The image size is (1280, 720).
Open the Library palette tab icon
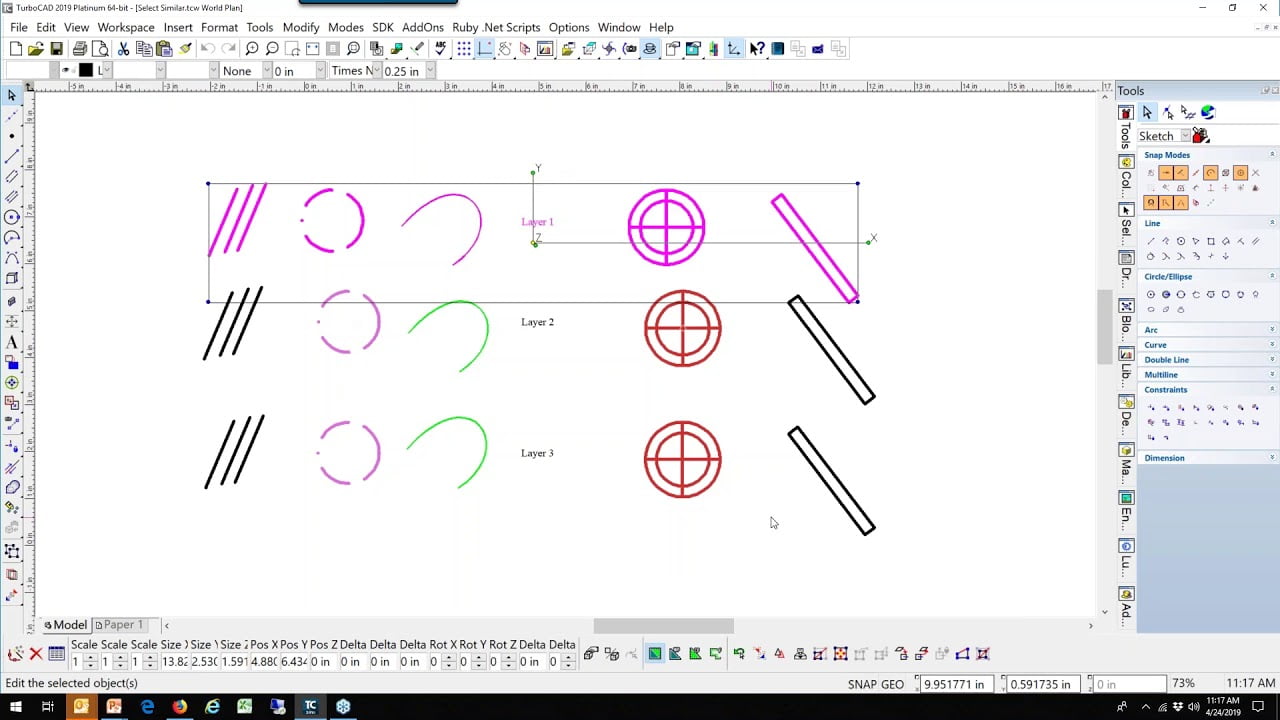pos(1126,354)
